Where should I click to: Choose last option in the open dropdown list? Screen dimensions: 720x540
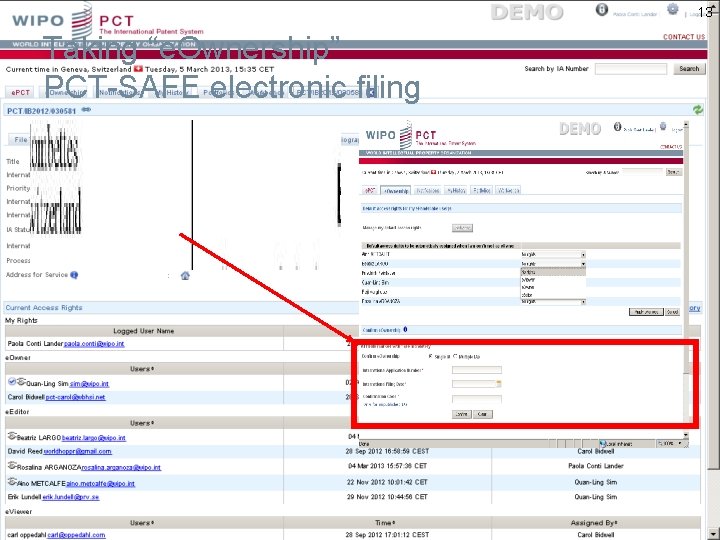pyautogui.click(x=553, y=295)
